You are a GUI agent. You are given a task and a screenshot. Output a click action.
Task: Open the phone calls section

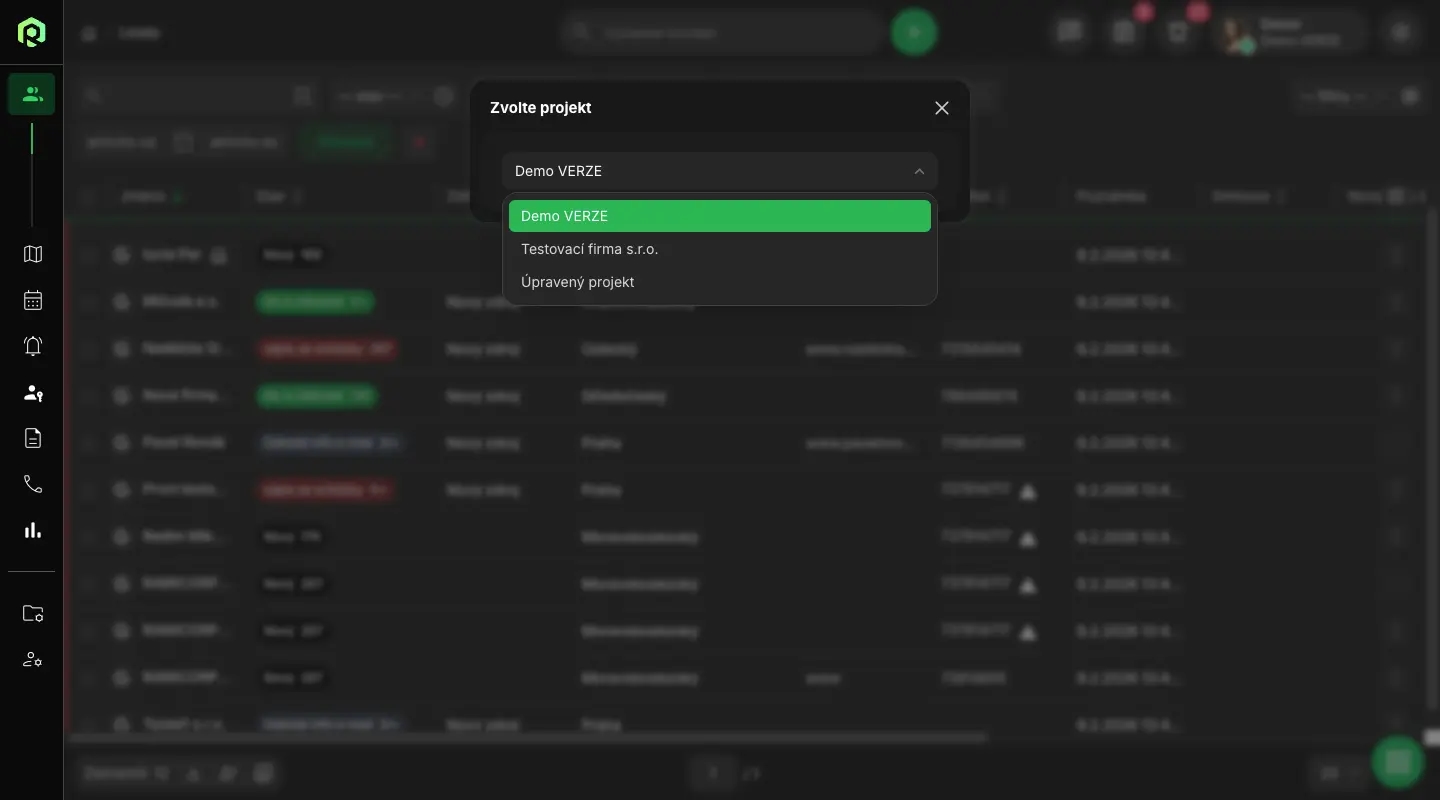(32, 484)
